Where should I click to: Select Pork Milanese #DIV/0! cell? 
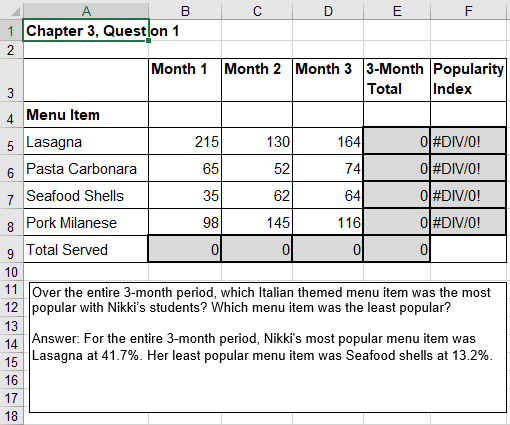pos(468,222)
